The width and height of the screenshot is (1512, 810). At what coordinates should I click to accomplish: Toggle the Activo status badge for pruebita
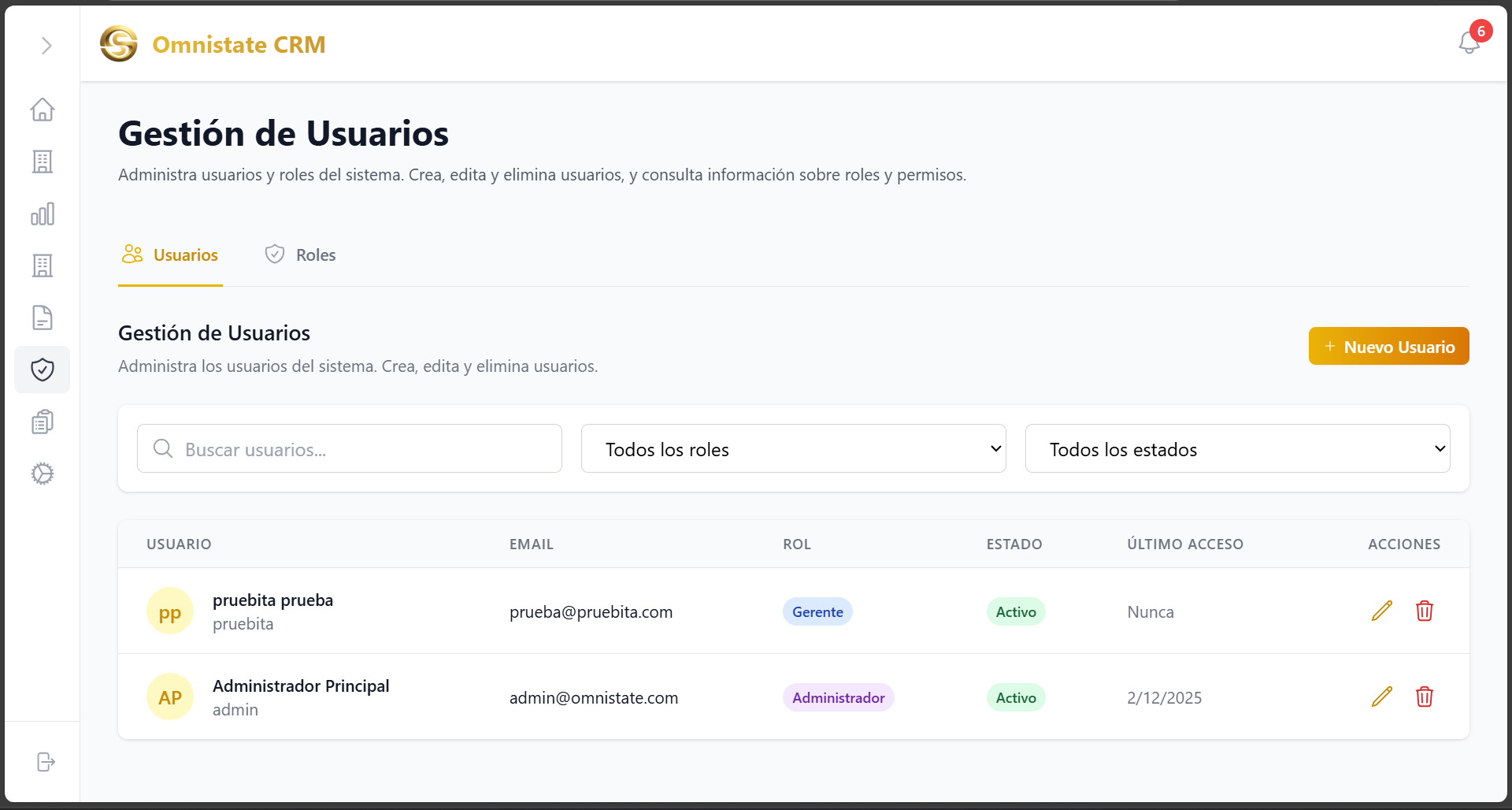(x=1015, y=611)
